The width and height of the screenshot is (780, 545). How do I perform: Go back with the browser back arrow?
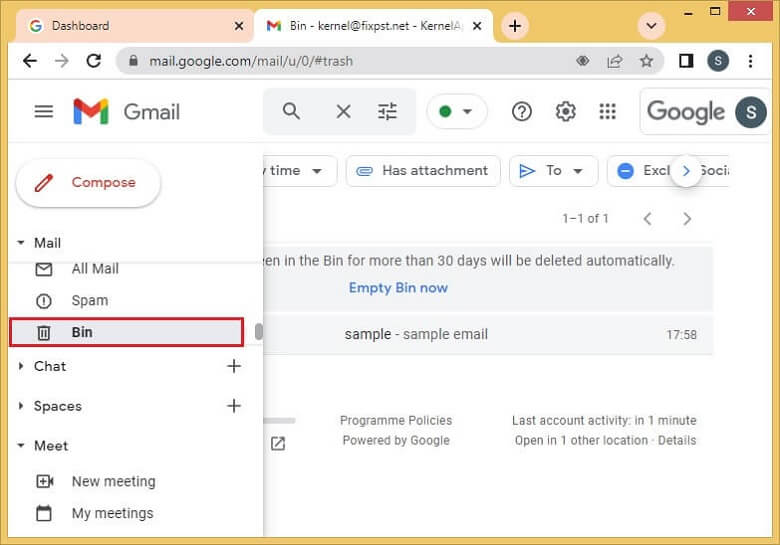(30, 61)
